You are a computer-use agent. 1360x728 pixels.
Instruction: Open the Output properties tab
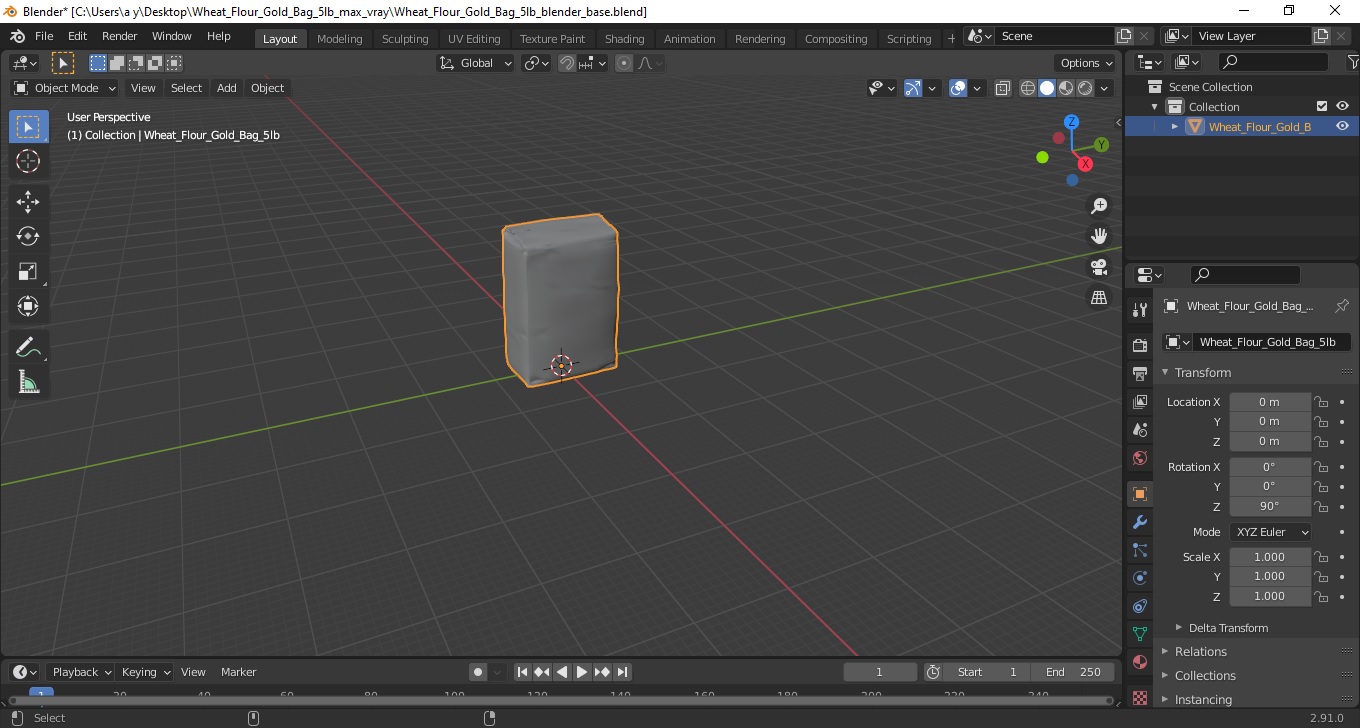(1140, 374)
